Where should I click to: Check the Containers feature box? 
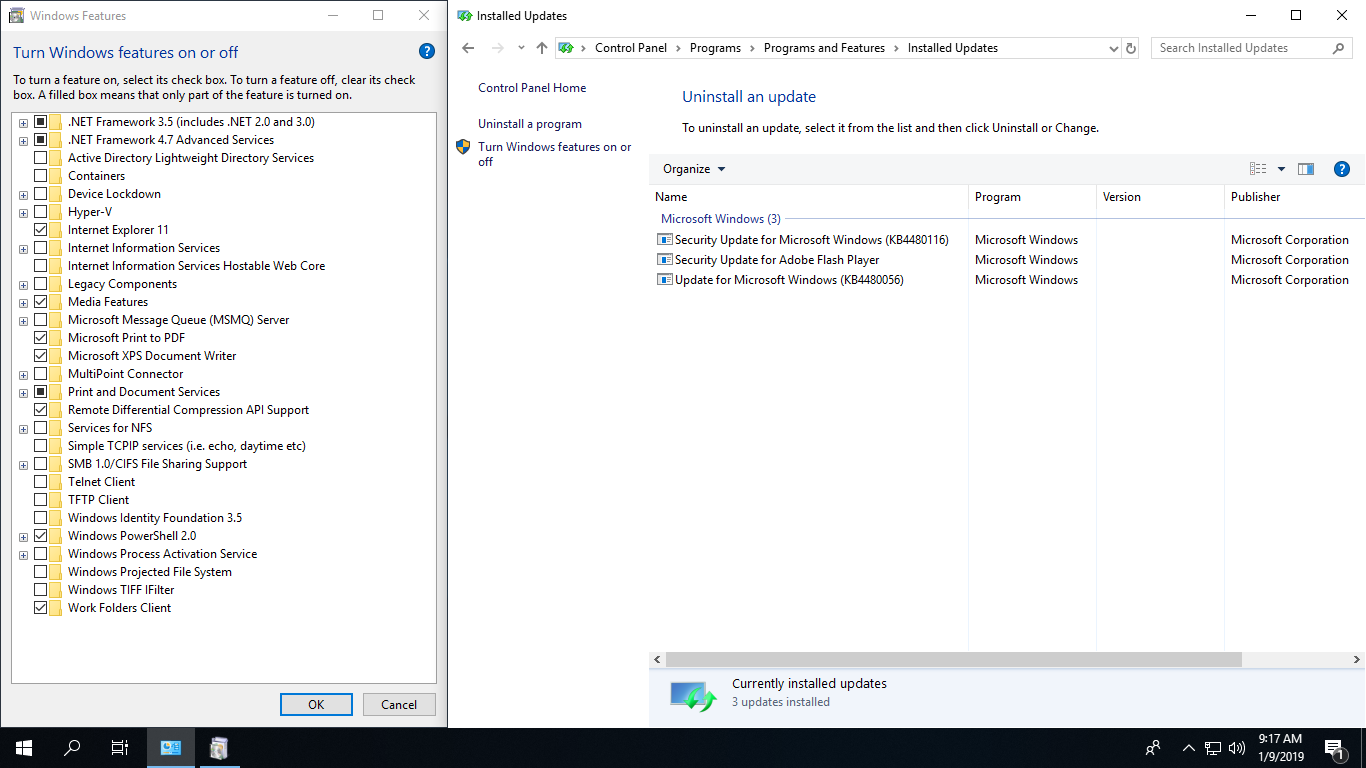point(41,176)
